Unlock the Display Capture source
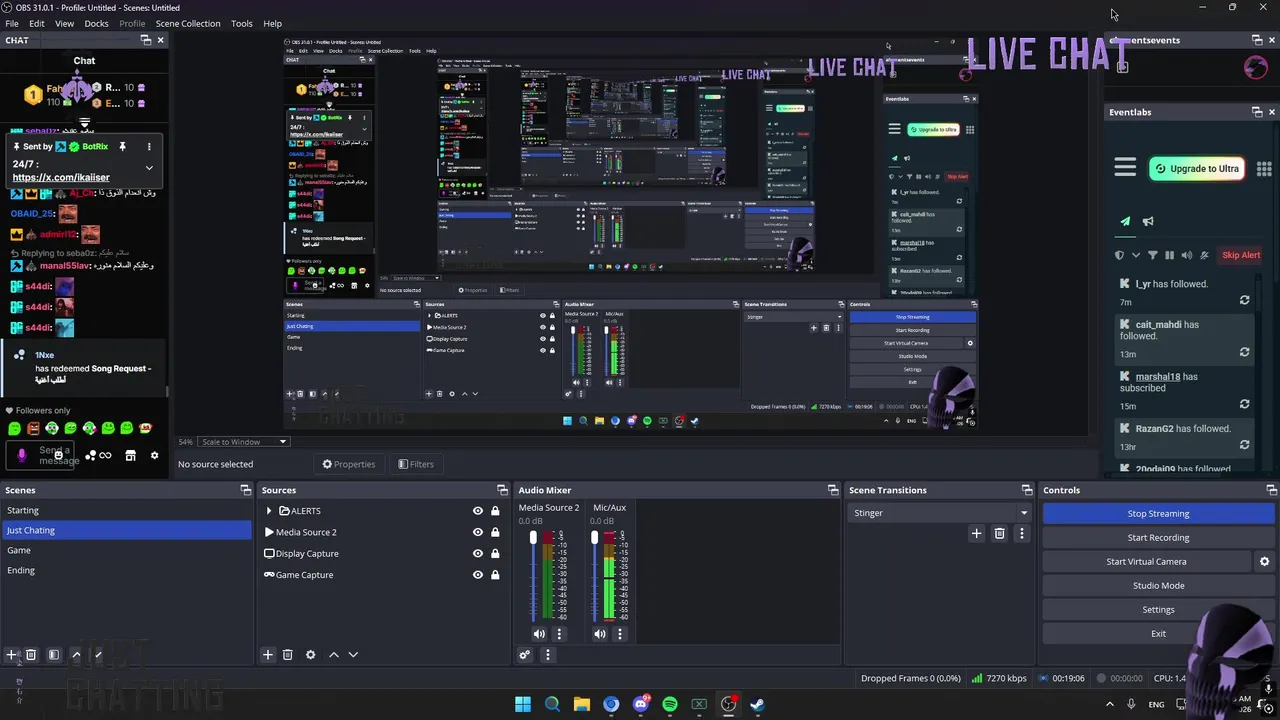The width and height of the screenshot is (1280, 720). pos(494,553)
